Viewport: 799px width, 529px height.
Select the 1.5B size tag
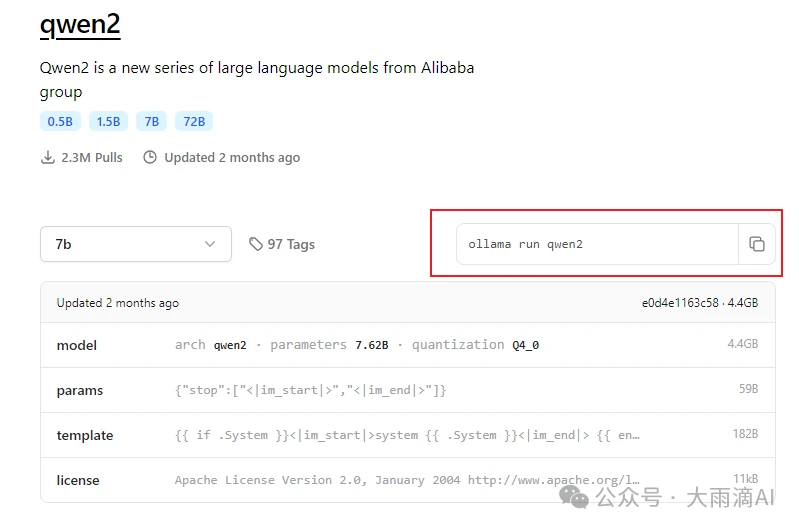click(x=108, y=122)
